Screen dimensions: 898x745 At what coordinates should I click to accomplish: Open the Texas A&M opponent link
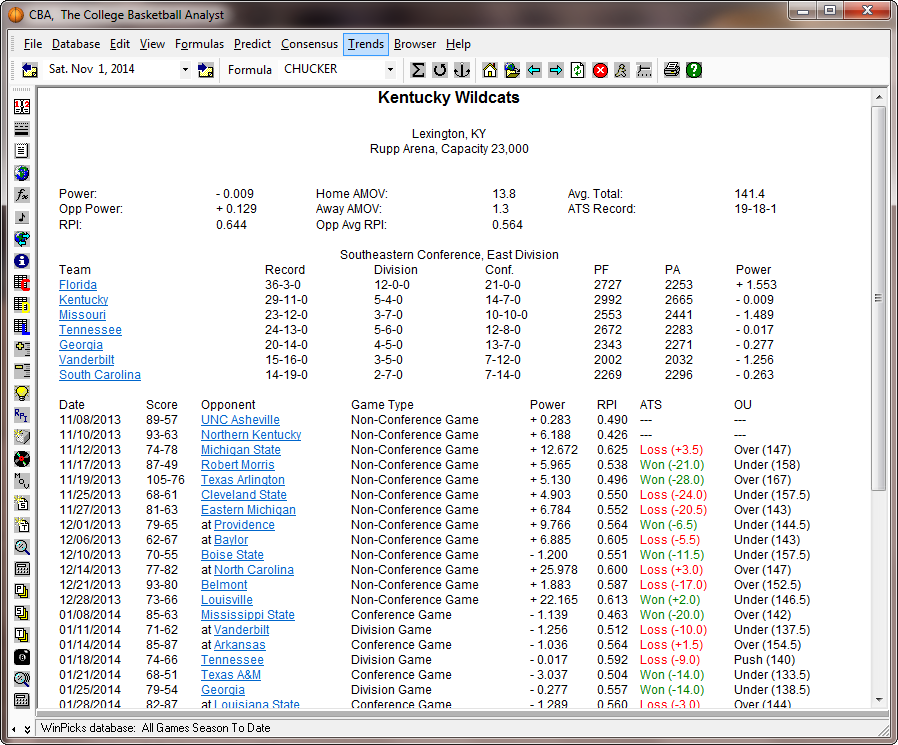(231, 675)
